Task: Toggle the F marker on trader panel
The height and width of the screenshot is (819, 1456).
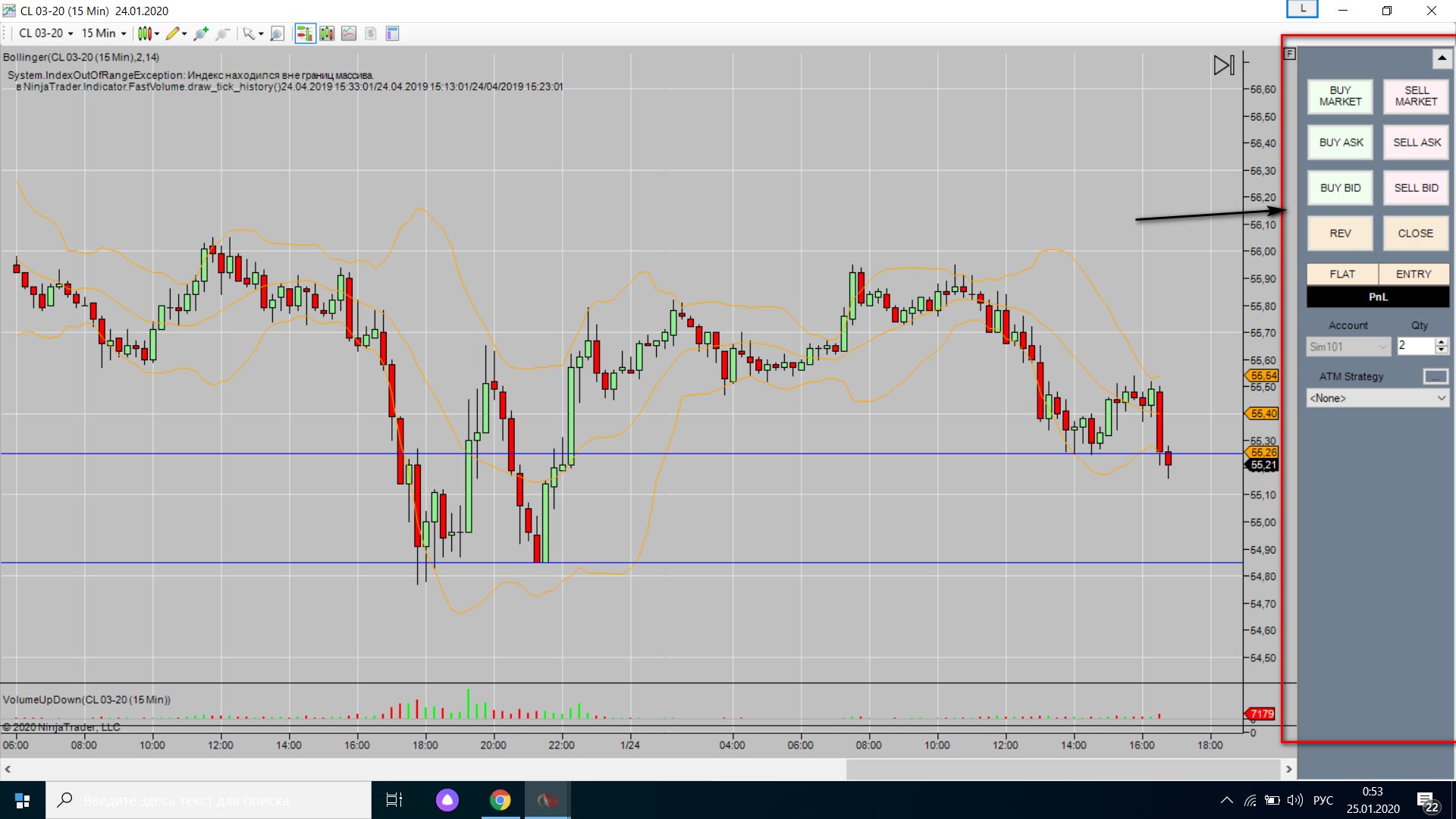Action: click(x=1290, y=54)
